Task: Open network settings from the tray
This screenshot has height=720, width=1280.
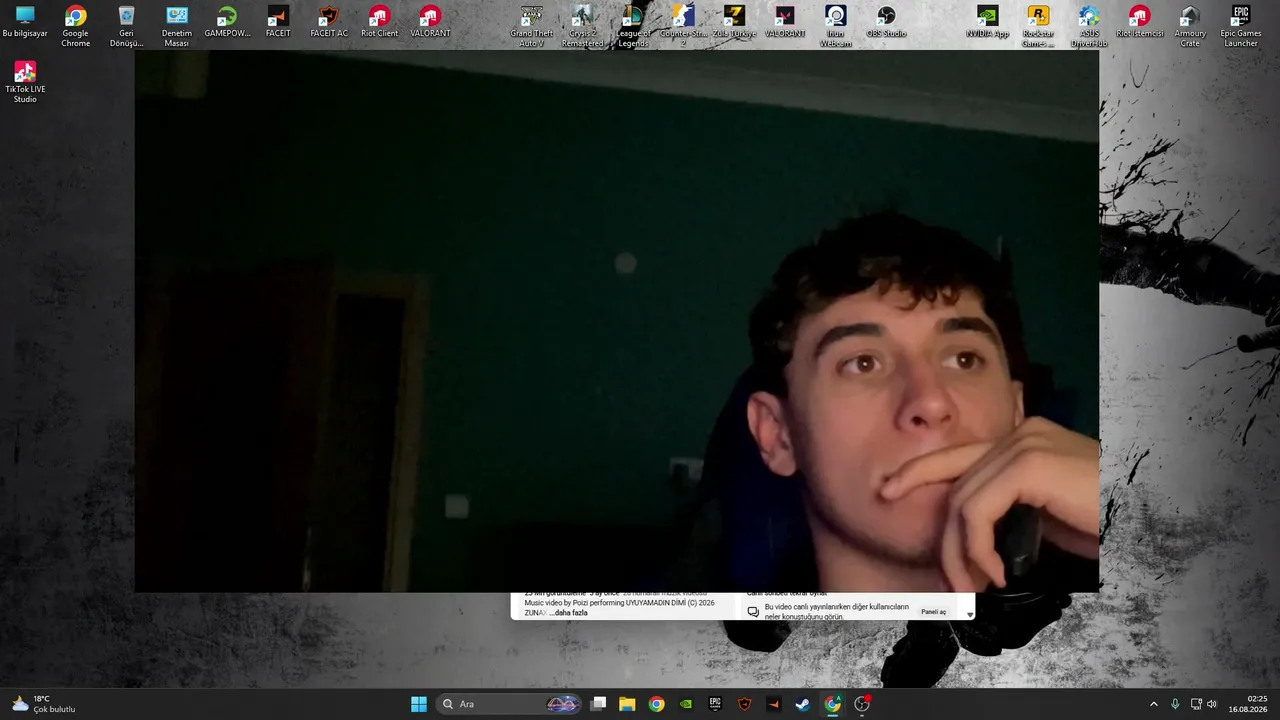Action: pyautogui.click(x=1196, y=704)
